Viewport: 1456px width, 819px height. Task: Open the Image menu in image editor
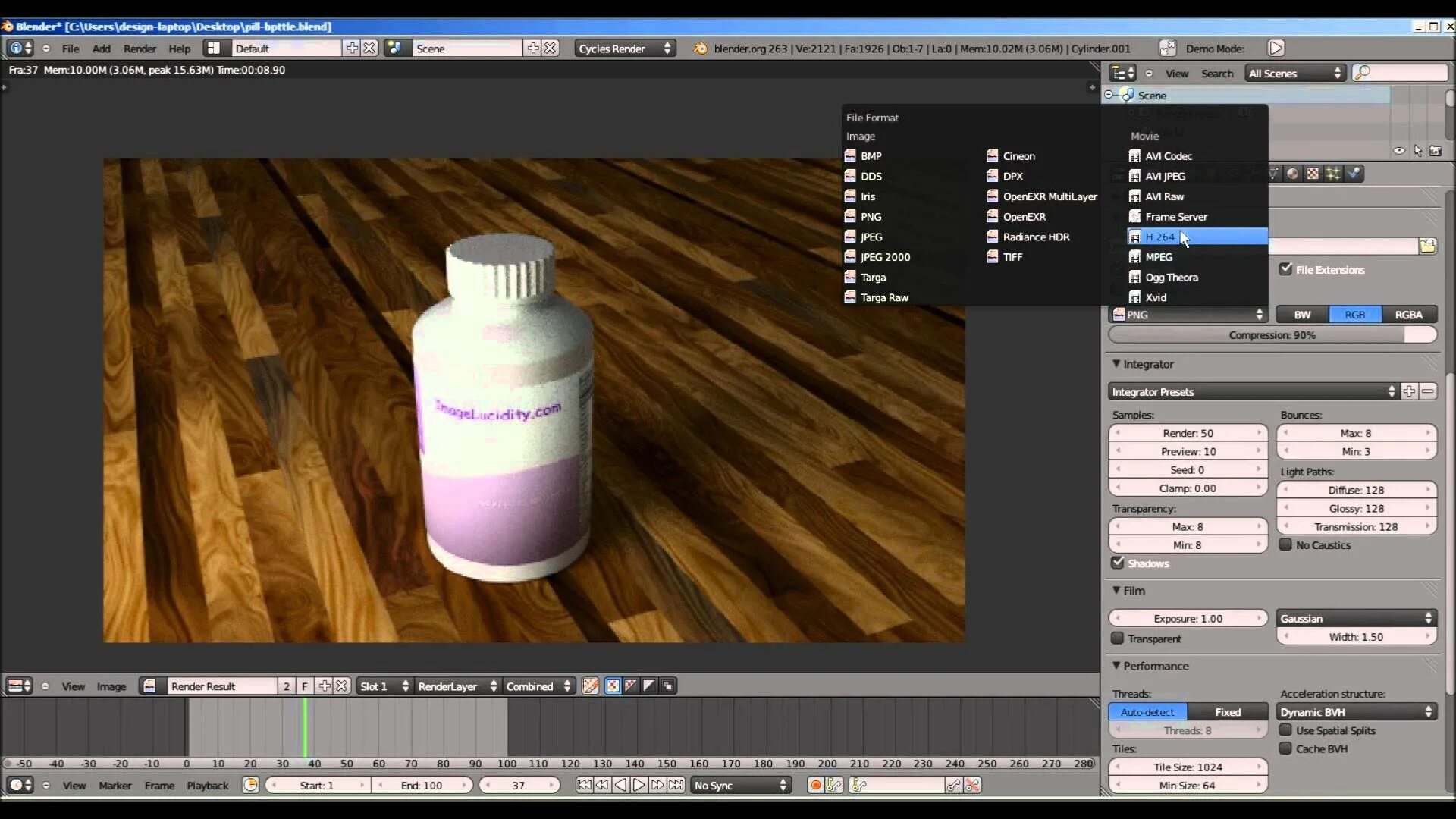tap(111, 686)
